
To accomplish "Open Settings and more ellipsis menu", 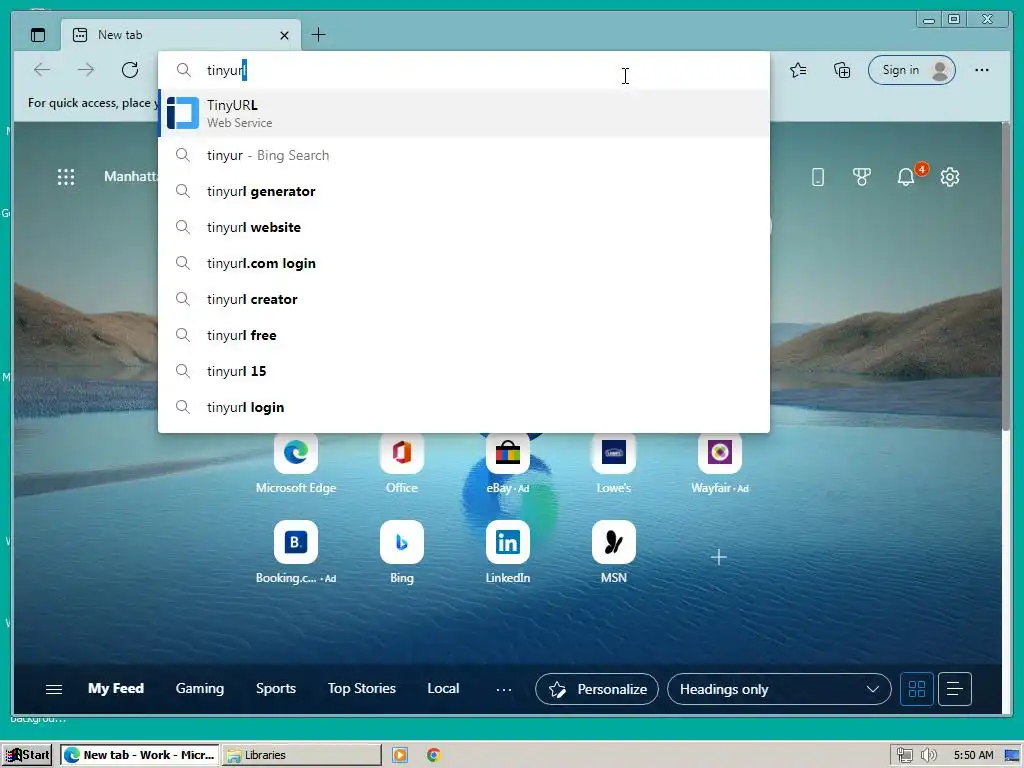I will [982, 70].
